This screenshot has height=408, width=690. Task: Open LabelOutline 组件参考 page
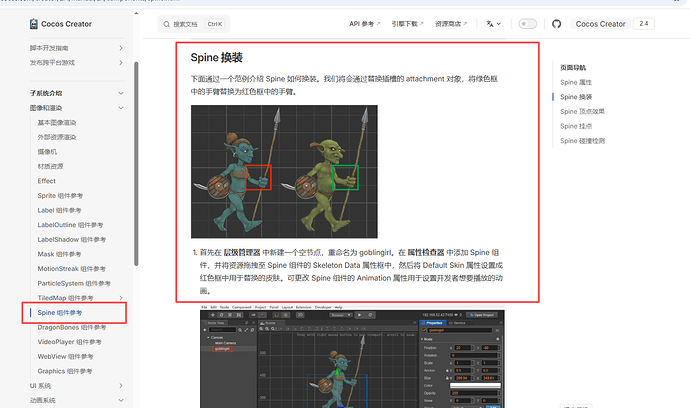tap(70, 225)
